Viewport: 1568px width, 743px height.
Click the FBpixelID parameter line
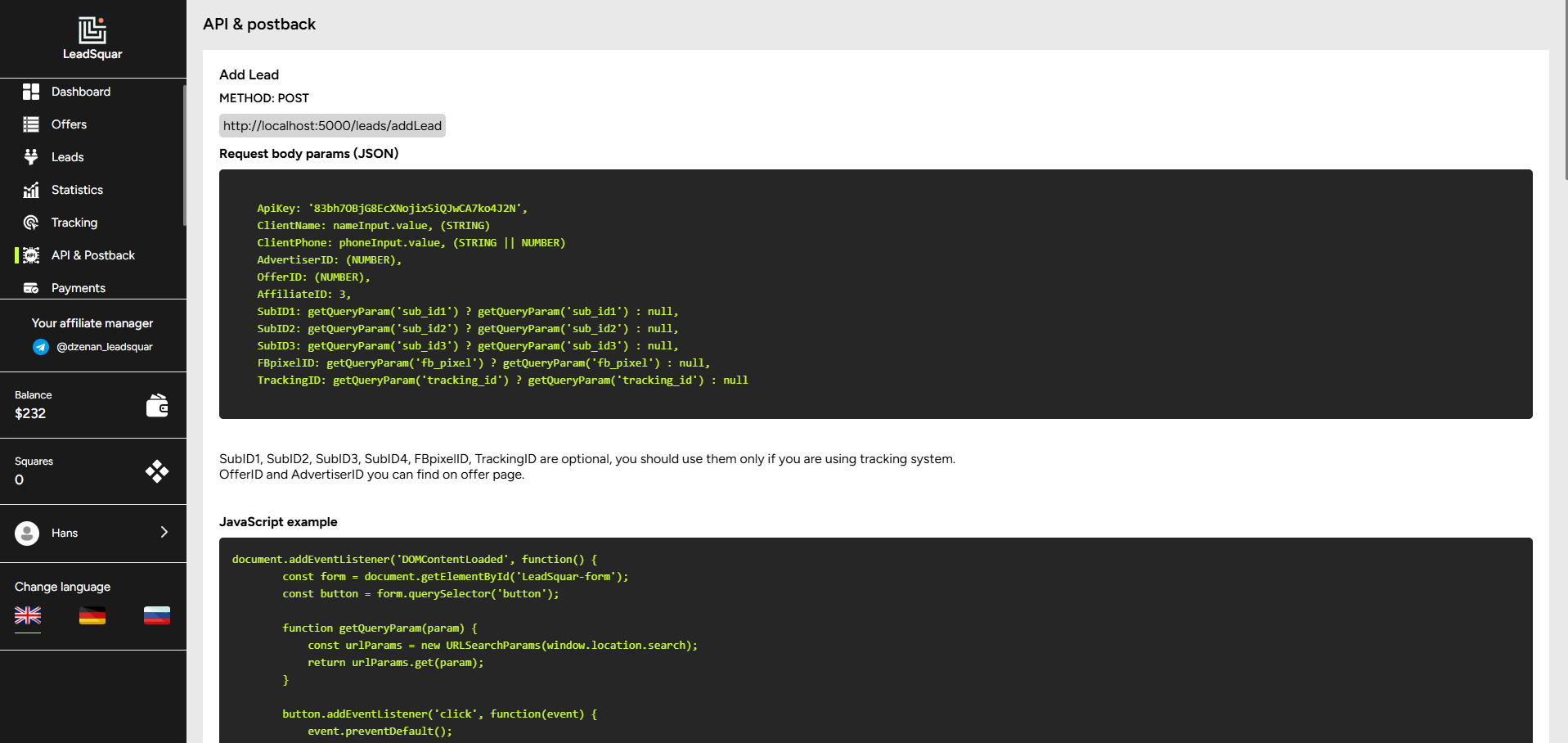(x=483, y=363)
